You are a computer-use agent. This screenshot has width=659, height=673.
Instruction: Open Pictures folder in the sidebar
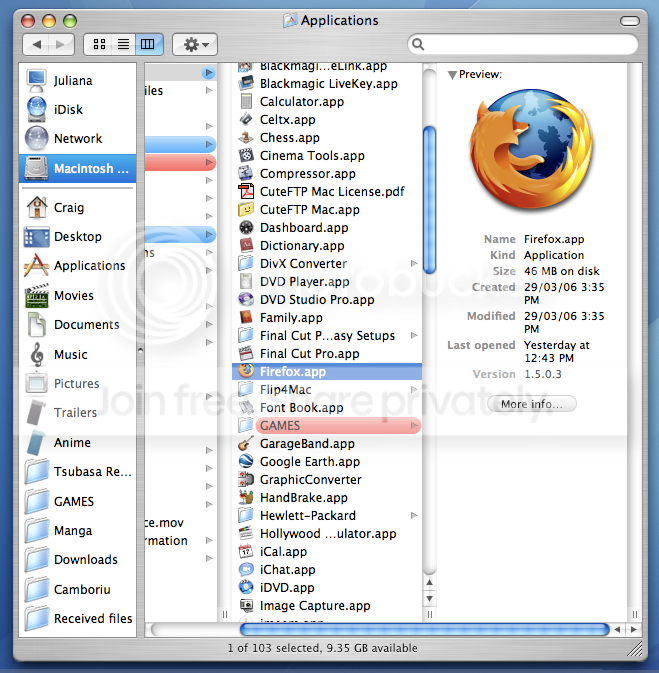[x=78, y=383]
